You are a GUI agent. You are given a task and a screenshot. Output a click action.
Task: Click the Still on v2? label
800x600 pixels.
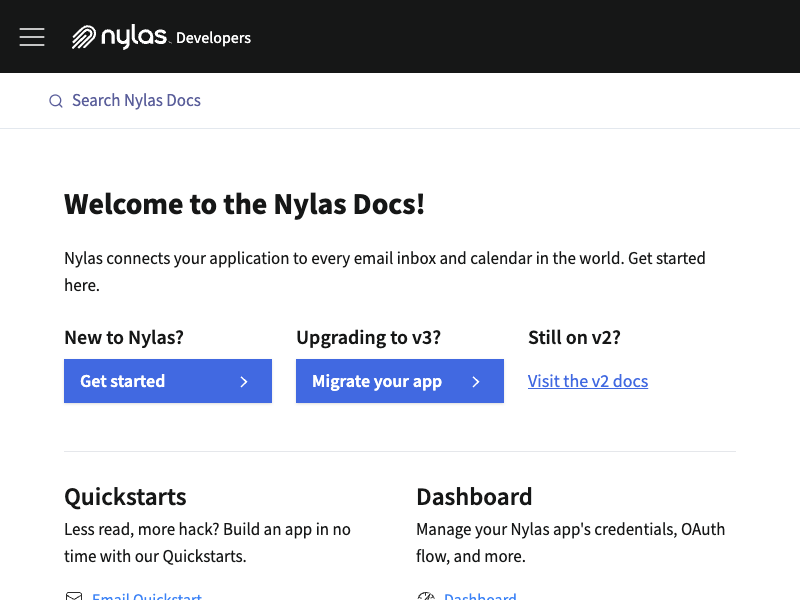574,337
